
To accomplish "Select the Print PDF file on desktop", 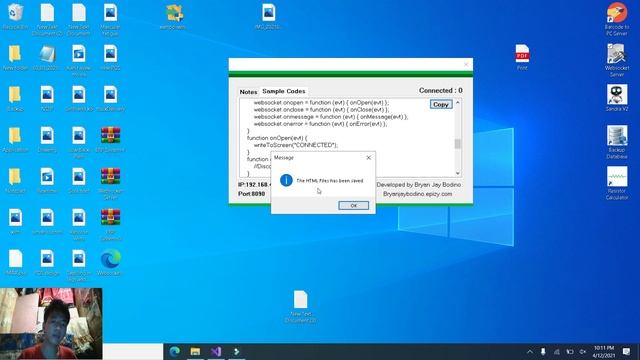I will click(522, 57).
